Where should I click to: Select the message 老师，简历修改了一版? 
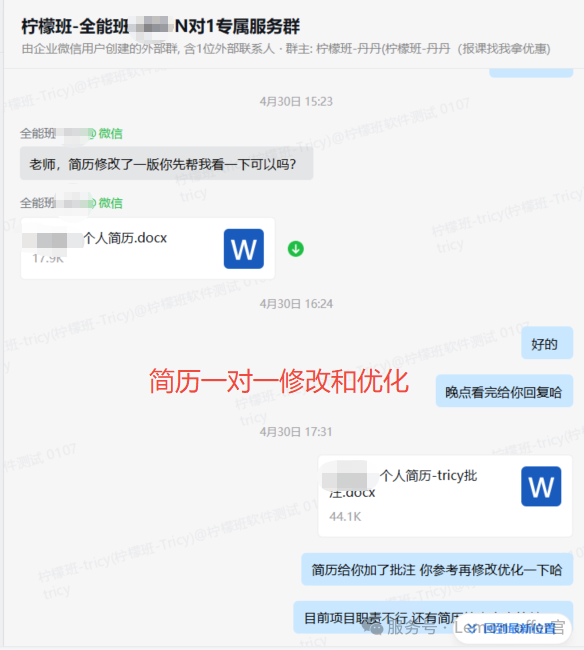pos(166,163)
